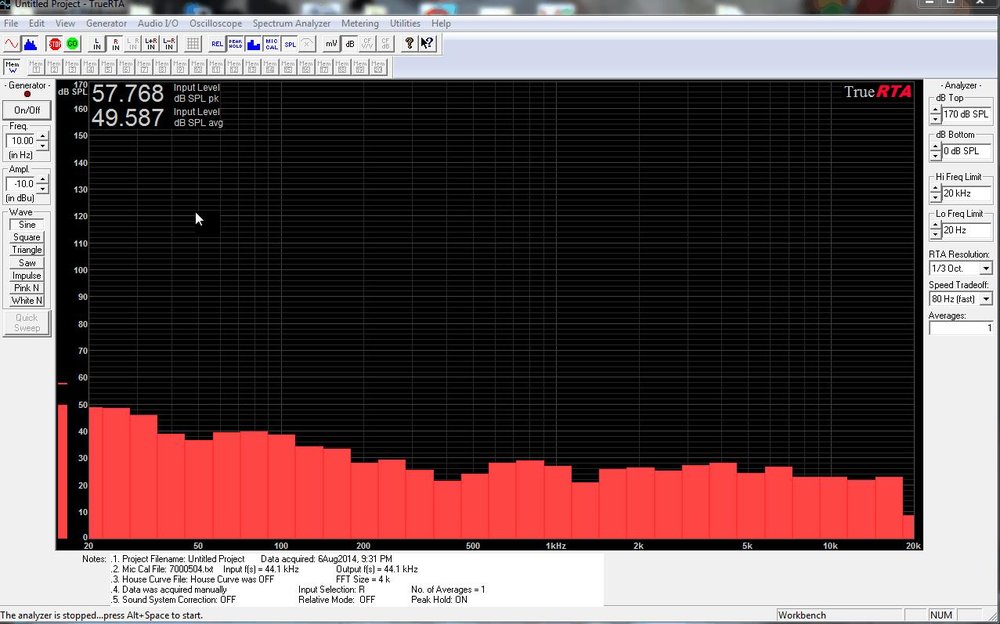This screenshot has height=624, width=1000.
Task: Lower dB Bottom with down arrow
Action: tap(935, 156)
